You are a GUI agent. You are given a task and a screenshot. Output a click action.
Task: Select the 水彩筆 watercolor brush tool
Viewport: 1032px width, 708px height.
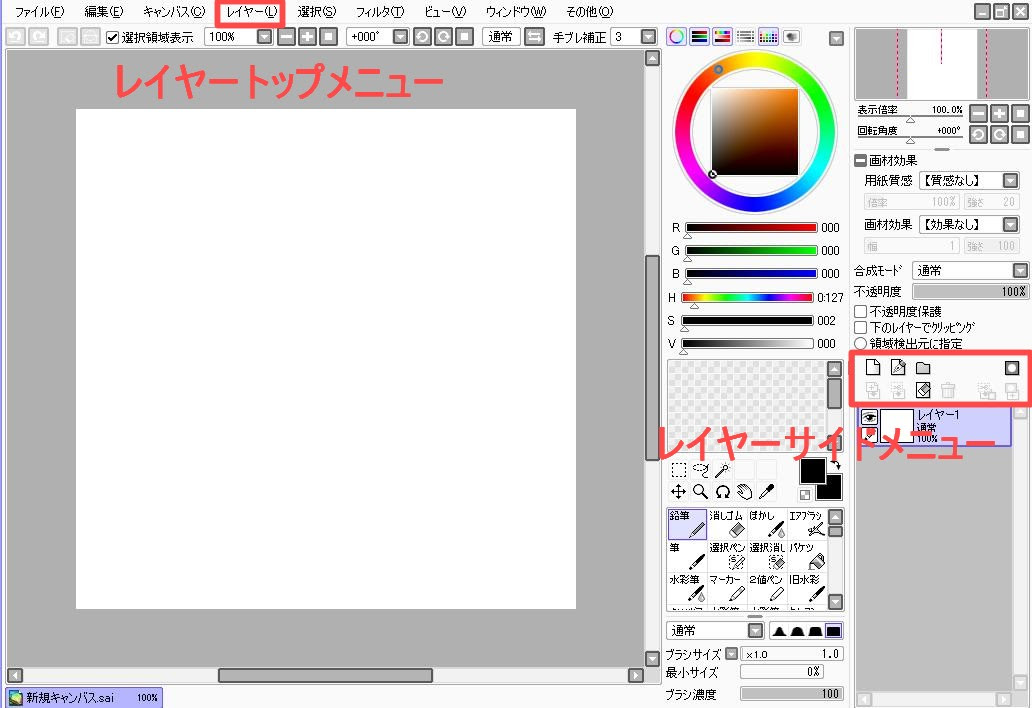[x=687, y=588]
